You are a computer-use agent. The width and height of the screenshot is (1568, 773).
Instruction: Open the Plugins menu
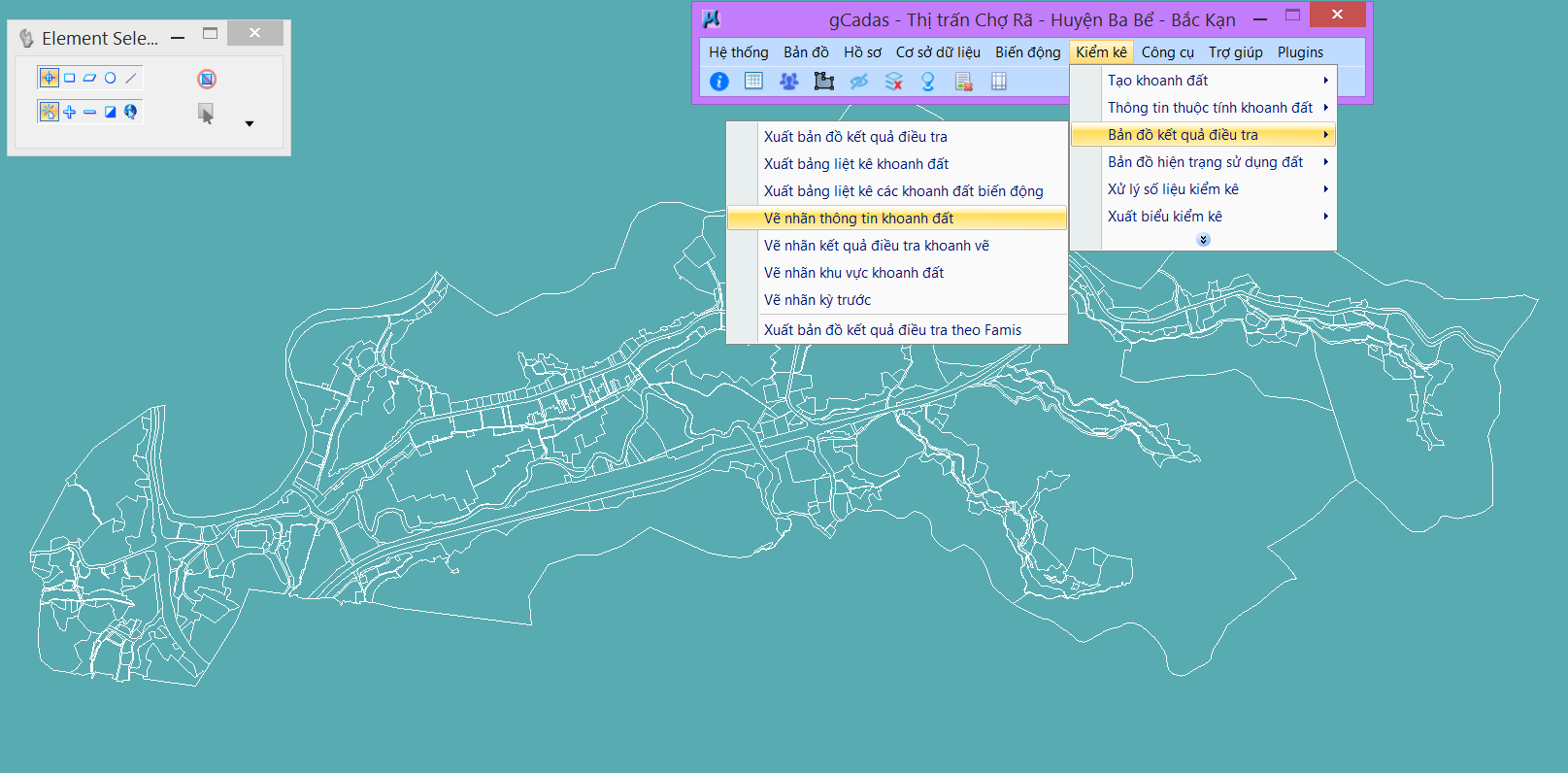[1300, 52]
